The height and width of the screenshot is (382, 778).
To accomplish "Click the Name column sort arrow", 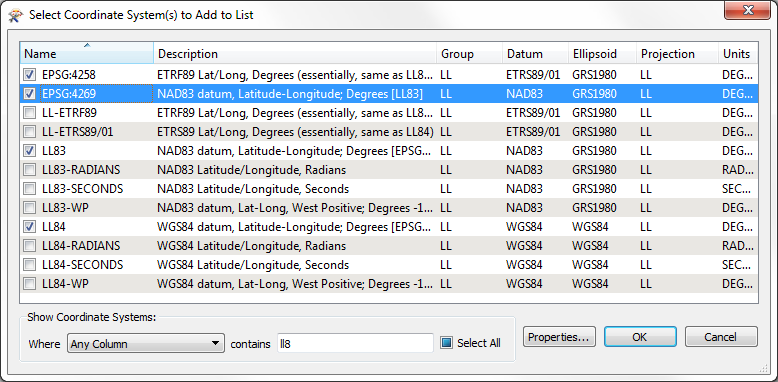I will tap(87, 46).
